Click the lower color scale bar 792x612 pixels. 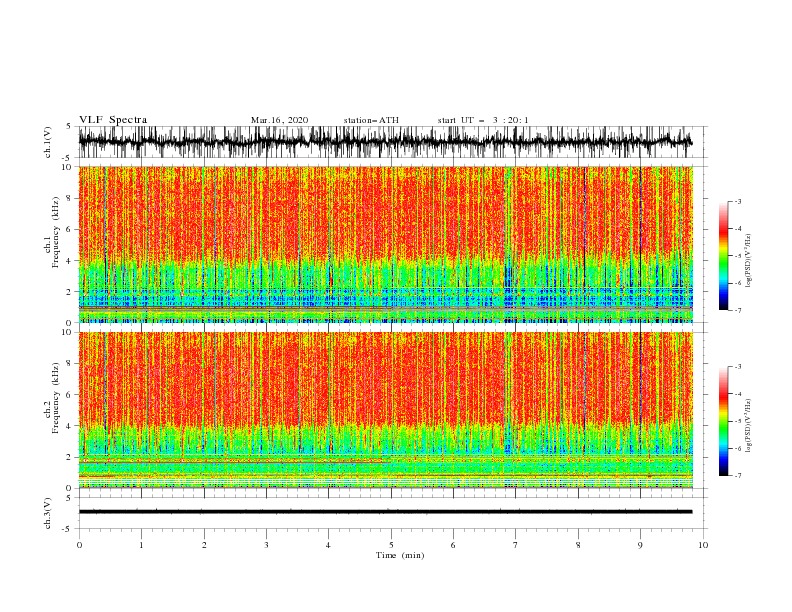(723, 421)
